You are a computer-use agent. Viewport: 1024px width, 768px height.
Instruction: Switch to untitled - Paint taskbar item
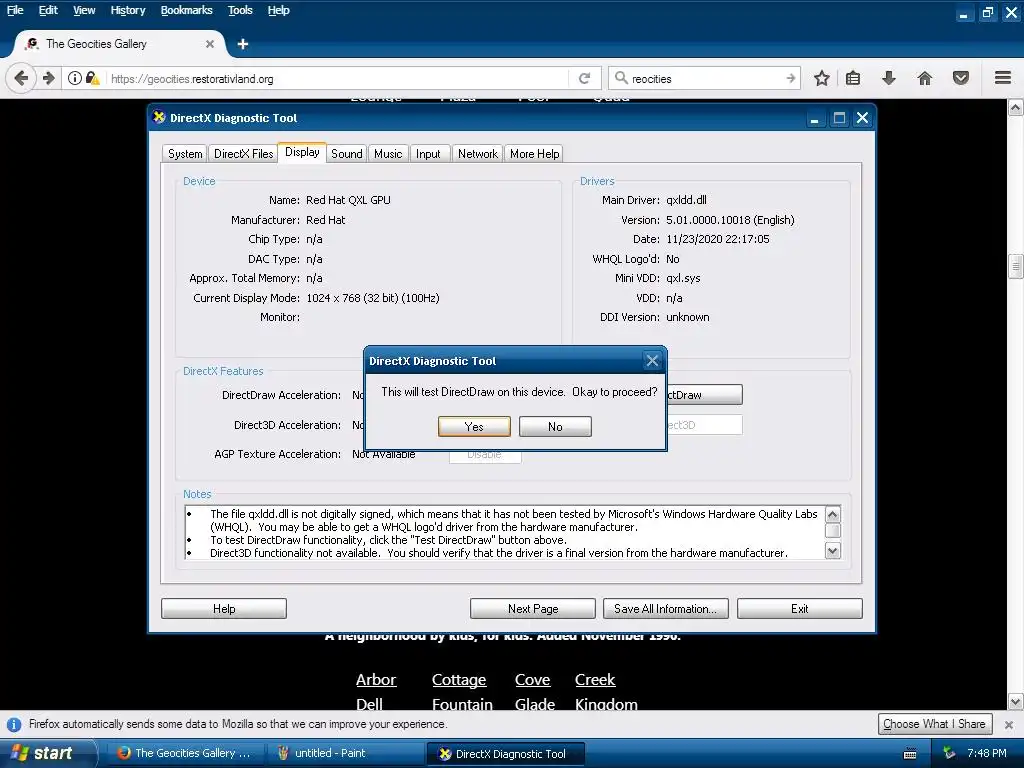(345, 753)
